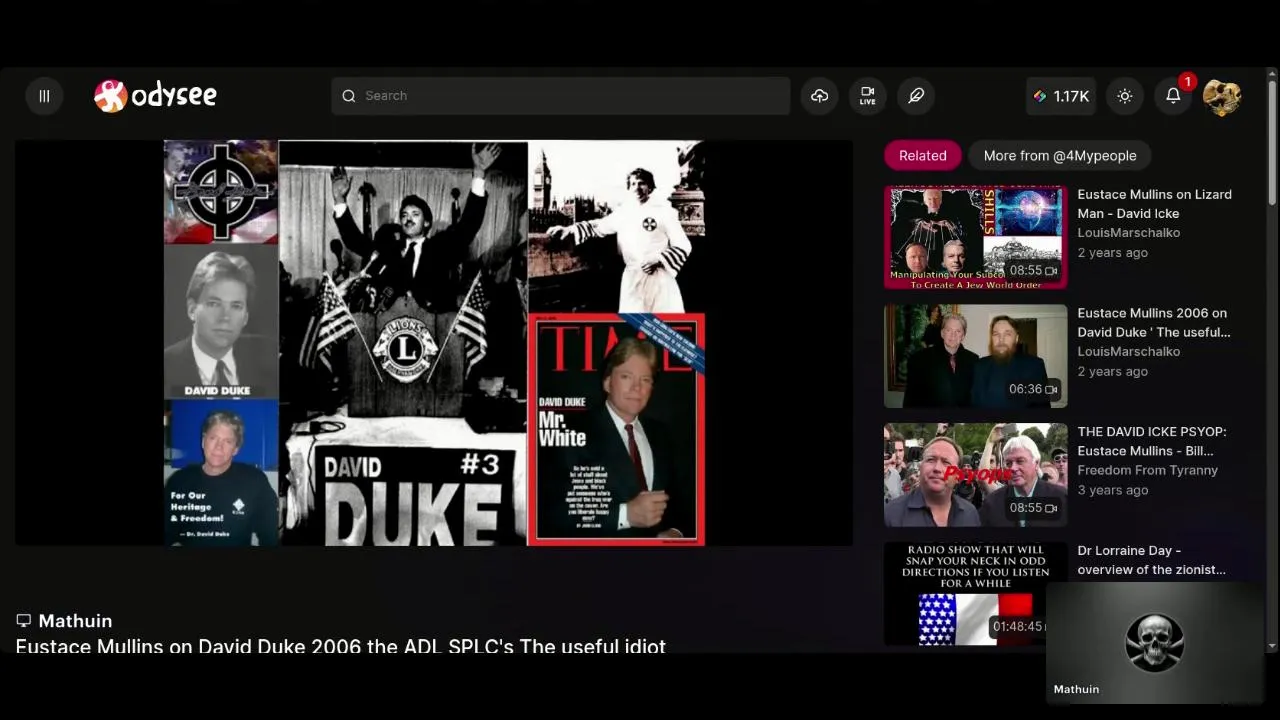Open THE DAVID ICKE PSYOP video title
This screenshot has height=720, width=1280.
1152,441
